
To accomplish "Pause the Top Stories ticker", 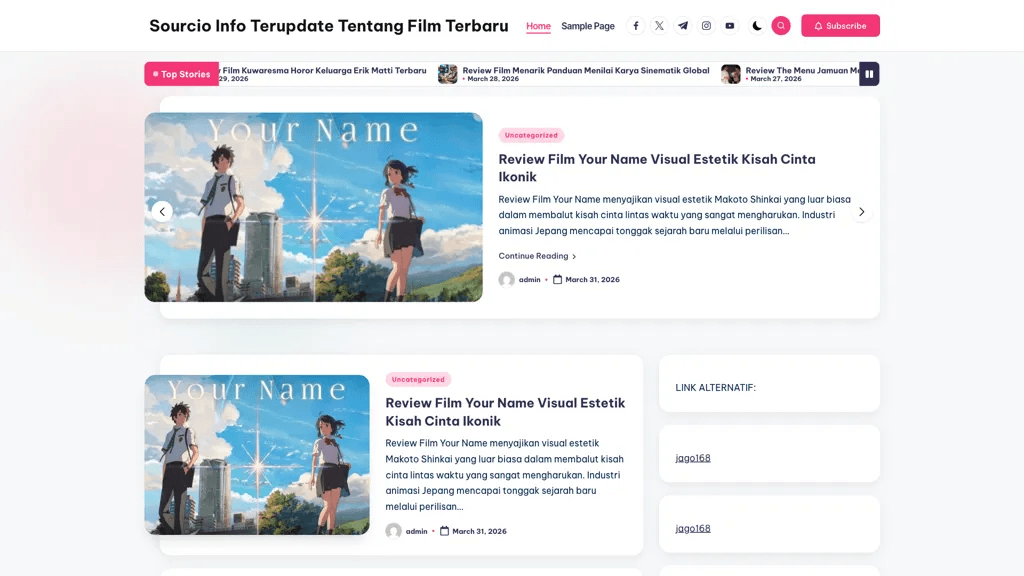I will click(869, 74).
